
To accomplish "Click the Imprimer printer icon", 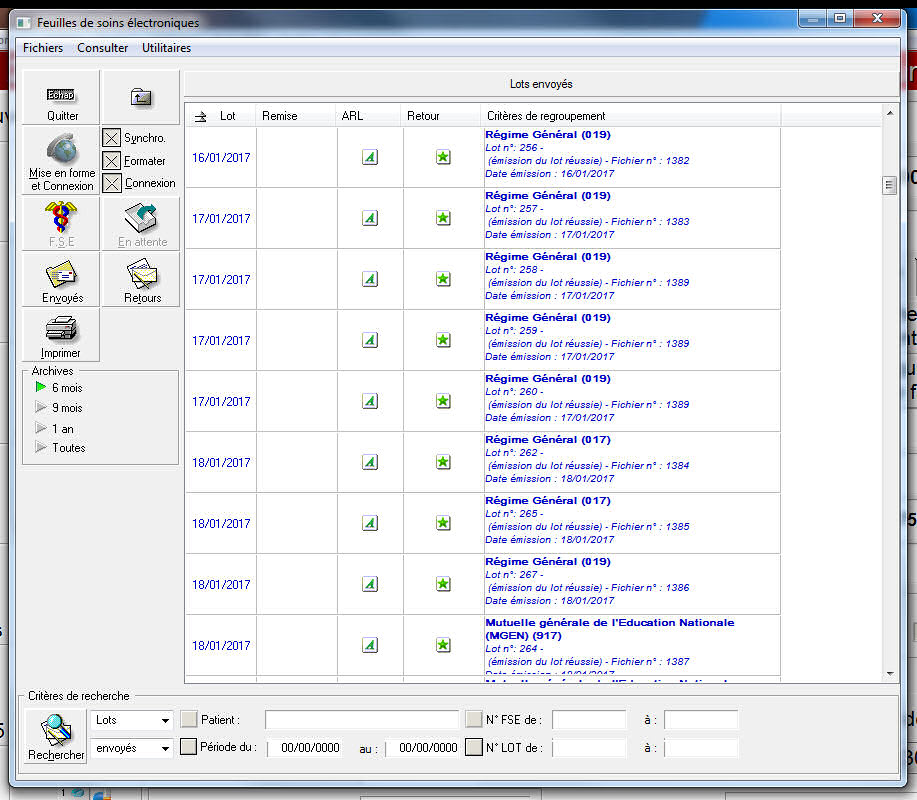I will pyautogui.click(x=62, y=335).
